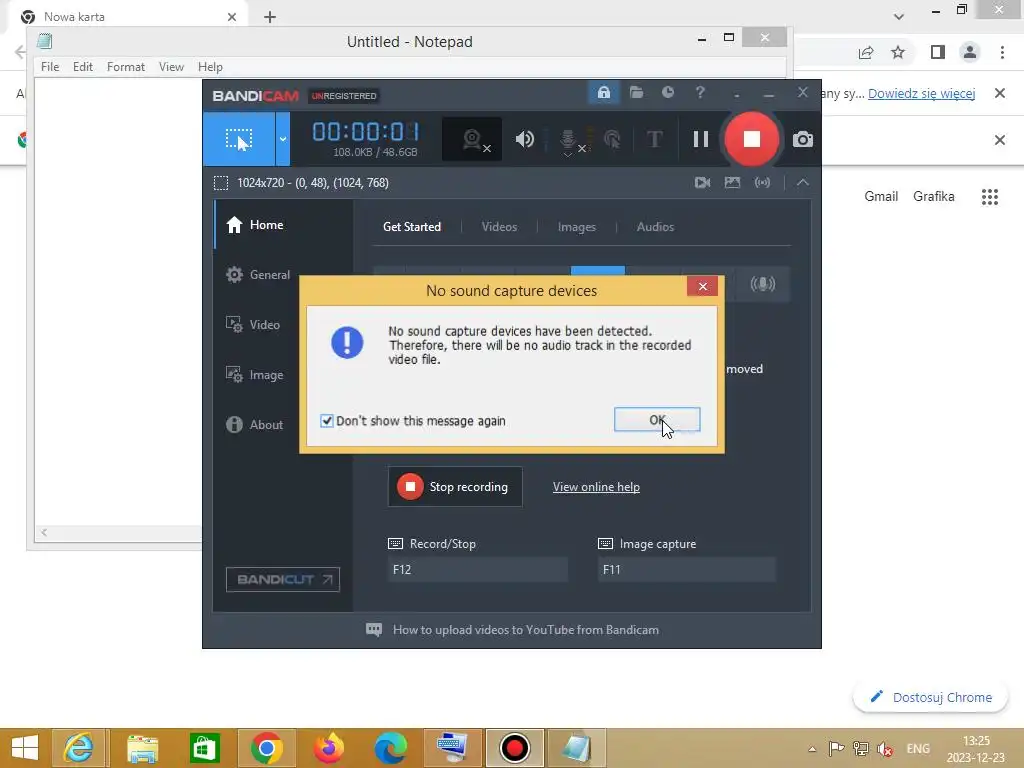Toggle the speaker sound icon

524,139
